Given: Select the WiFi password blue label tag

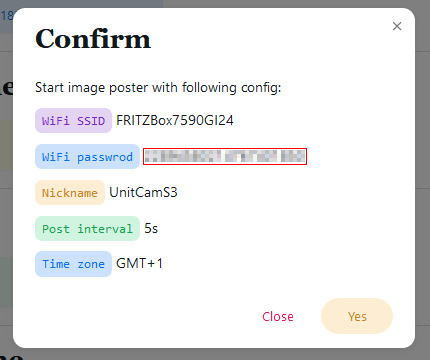Looking at the screenshot, I should [x=87, y=156].
